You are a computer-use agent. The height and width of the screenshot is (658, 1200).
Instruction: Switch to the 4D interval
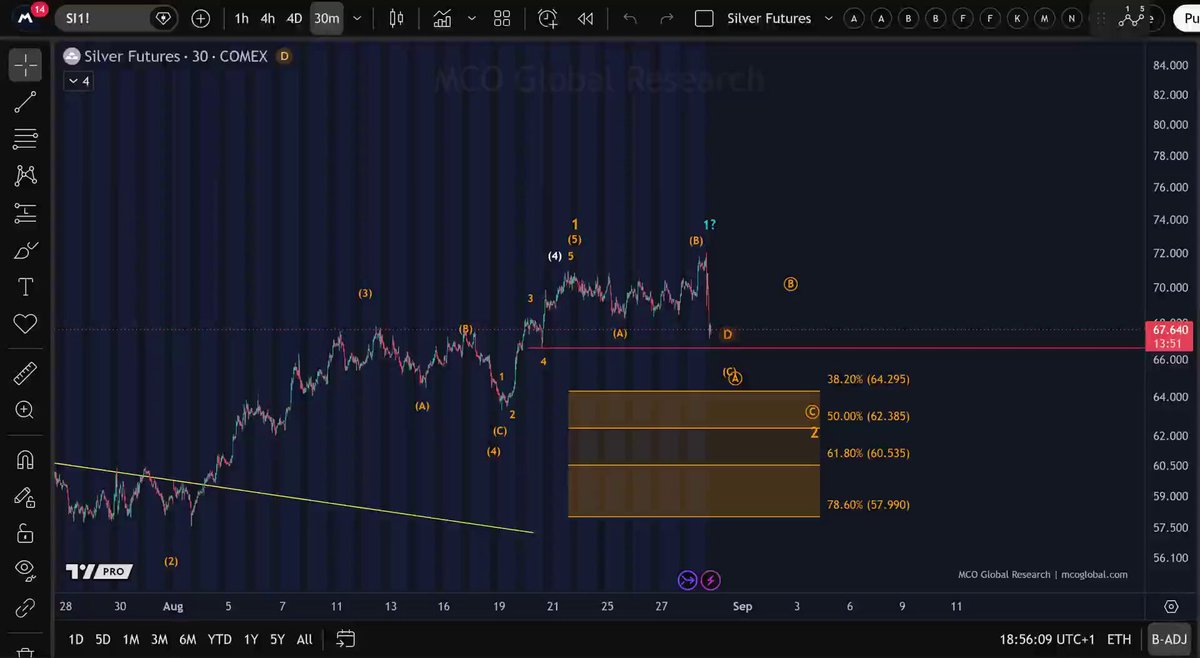(294, 18)
